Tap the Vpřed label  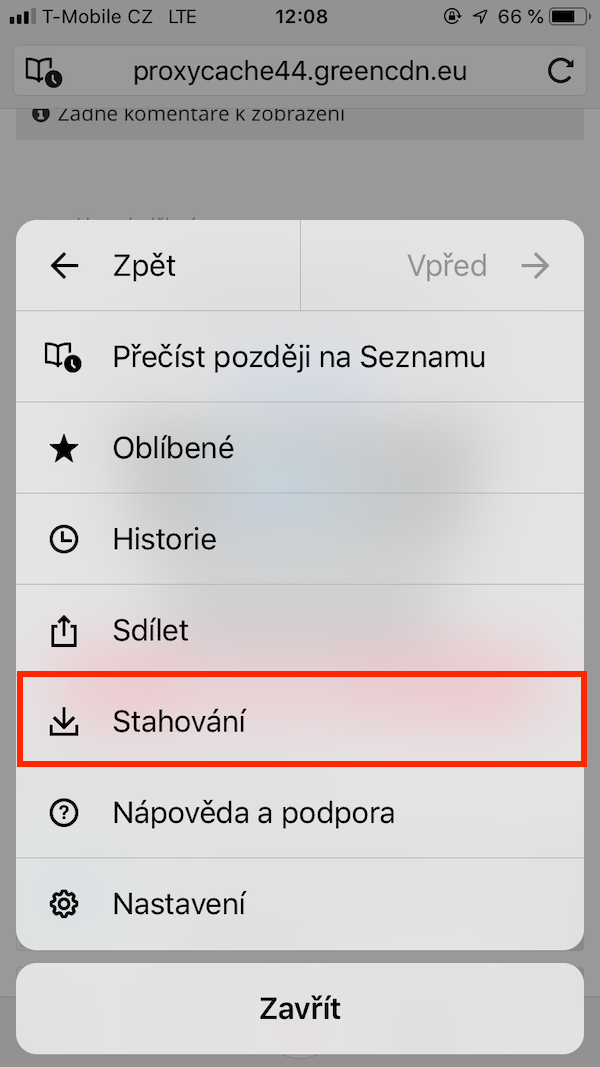(x=447, y=266)
